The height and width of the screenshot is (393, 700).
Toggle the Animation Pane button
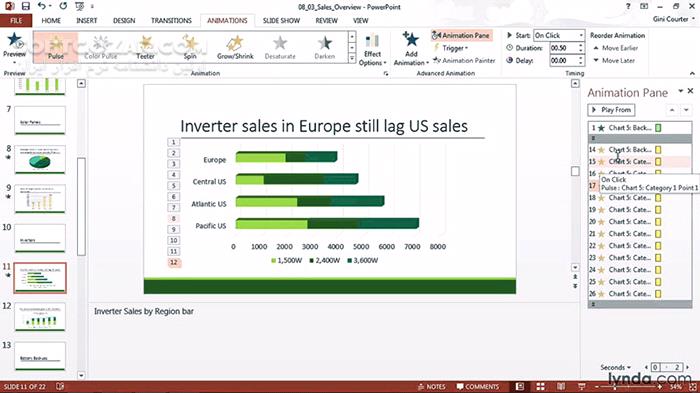pos(462,35)
